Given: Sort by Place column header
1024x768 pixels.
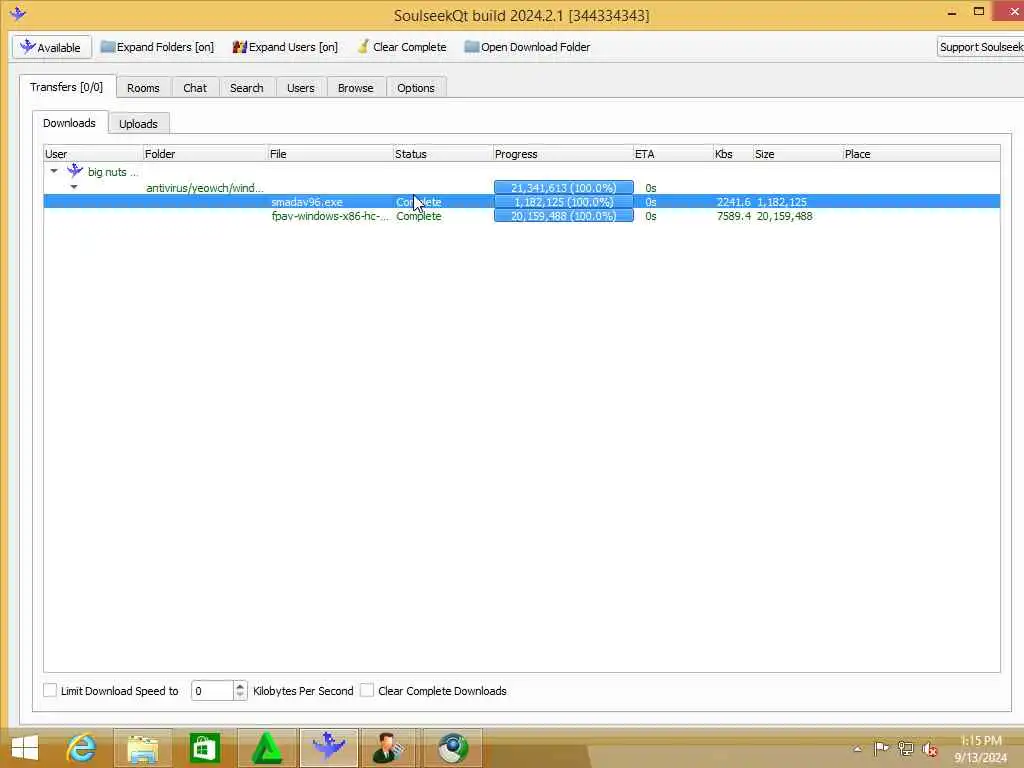Looking at the screenshot, I should coord(921,154).
